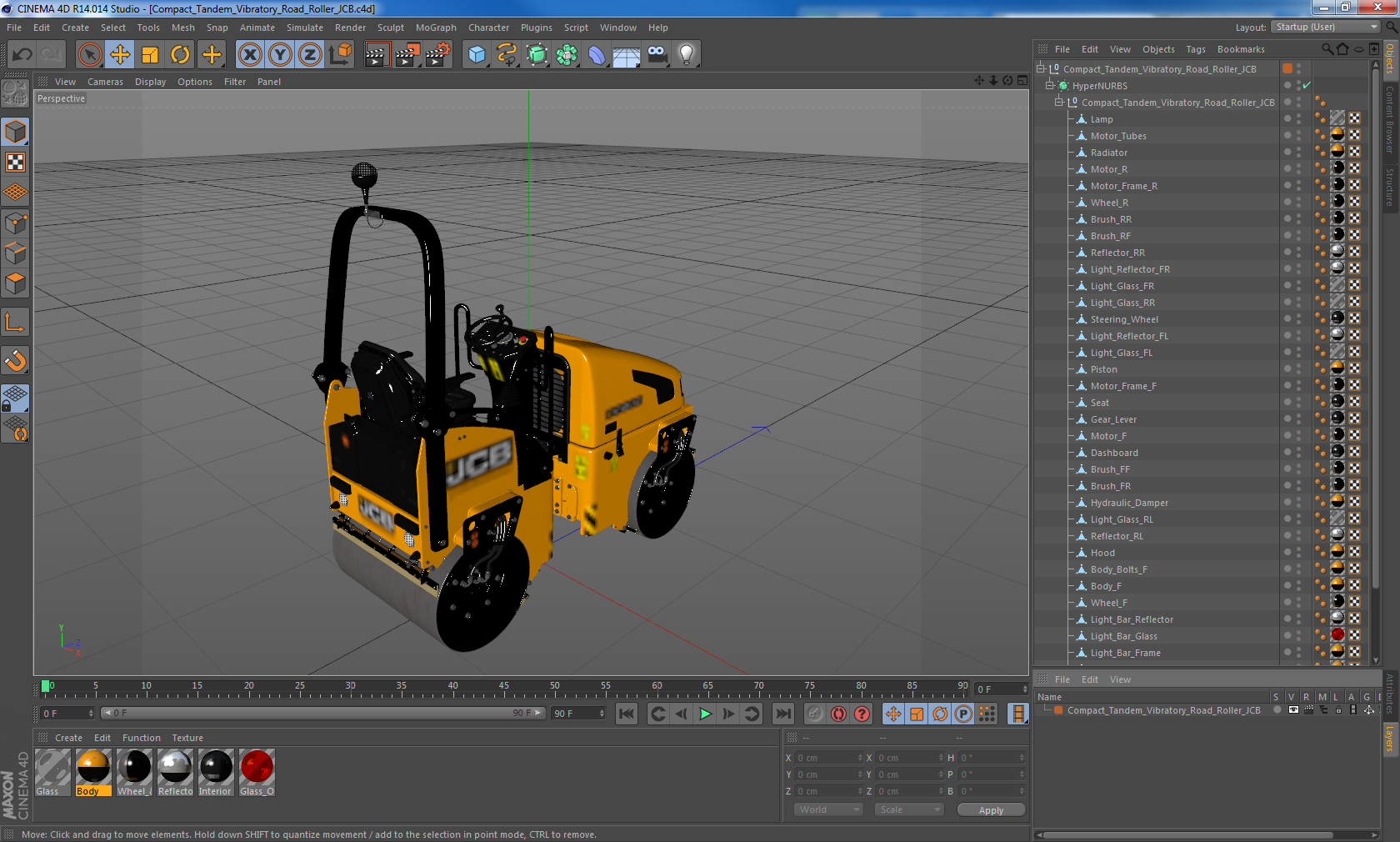
Task: Go to end of animation
Action: [783, 714]
